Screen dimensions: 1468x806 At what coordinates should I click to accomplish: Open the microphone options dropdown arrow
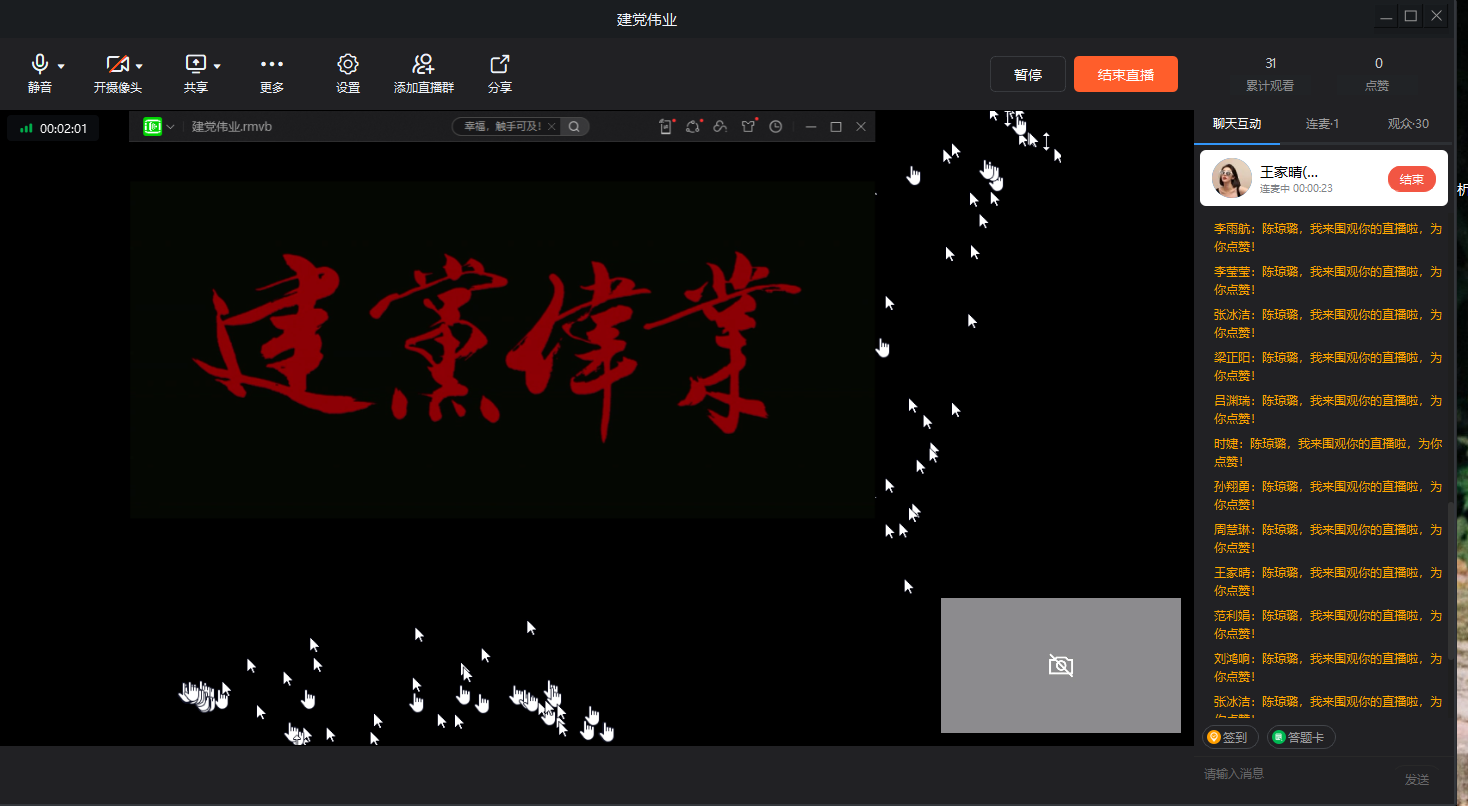click(x=61, y=67)
